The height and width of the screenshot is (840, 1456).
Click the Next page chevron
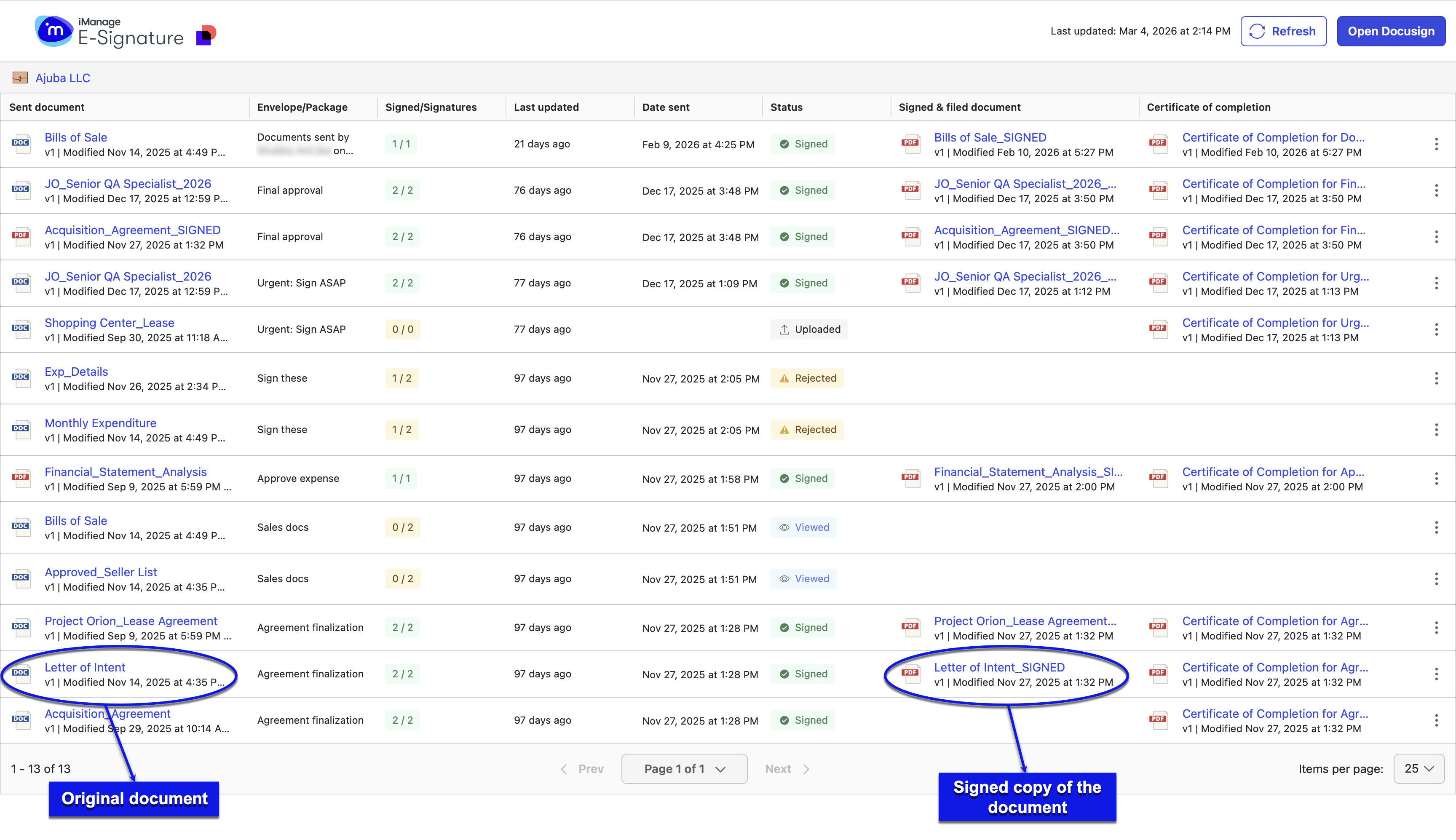pyautogui.click(x=806, y=768)
